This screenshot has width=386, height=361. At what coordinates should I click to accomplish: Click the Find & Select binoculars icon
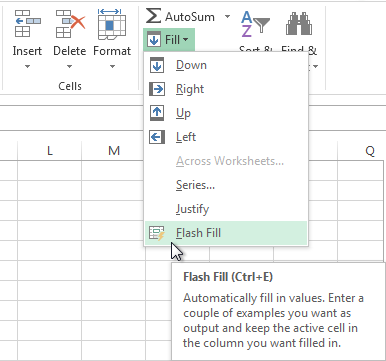(x=299, y=24)
